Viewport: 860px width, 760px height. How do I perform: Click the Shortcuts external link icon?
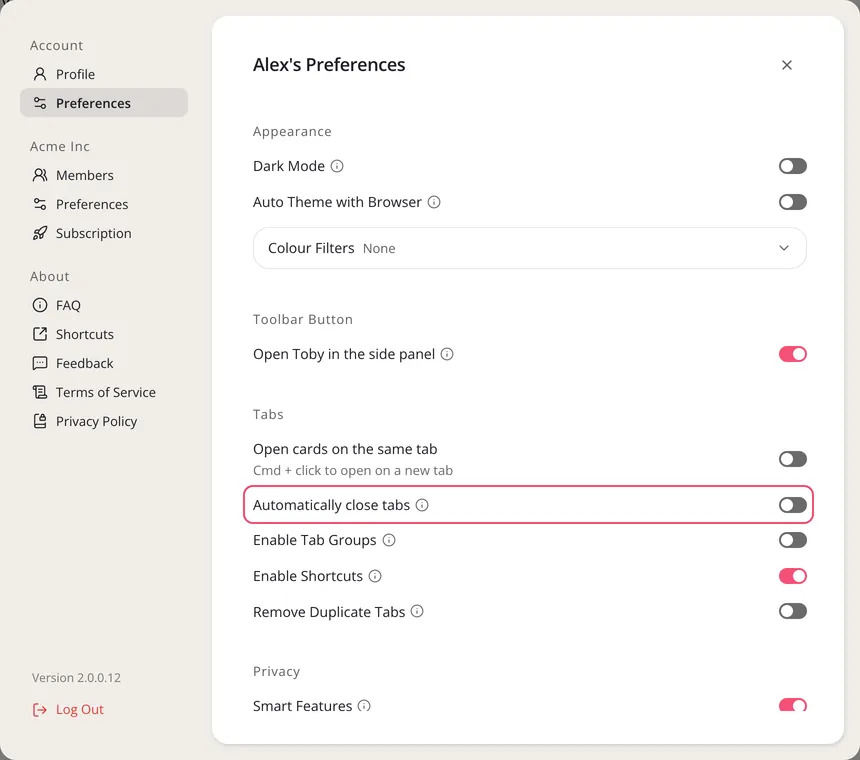pos(39,334)
